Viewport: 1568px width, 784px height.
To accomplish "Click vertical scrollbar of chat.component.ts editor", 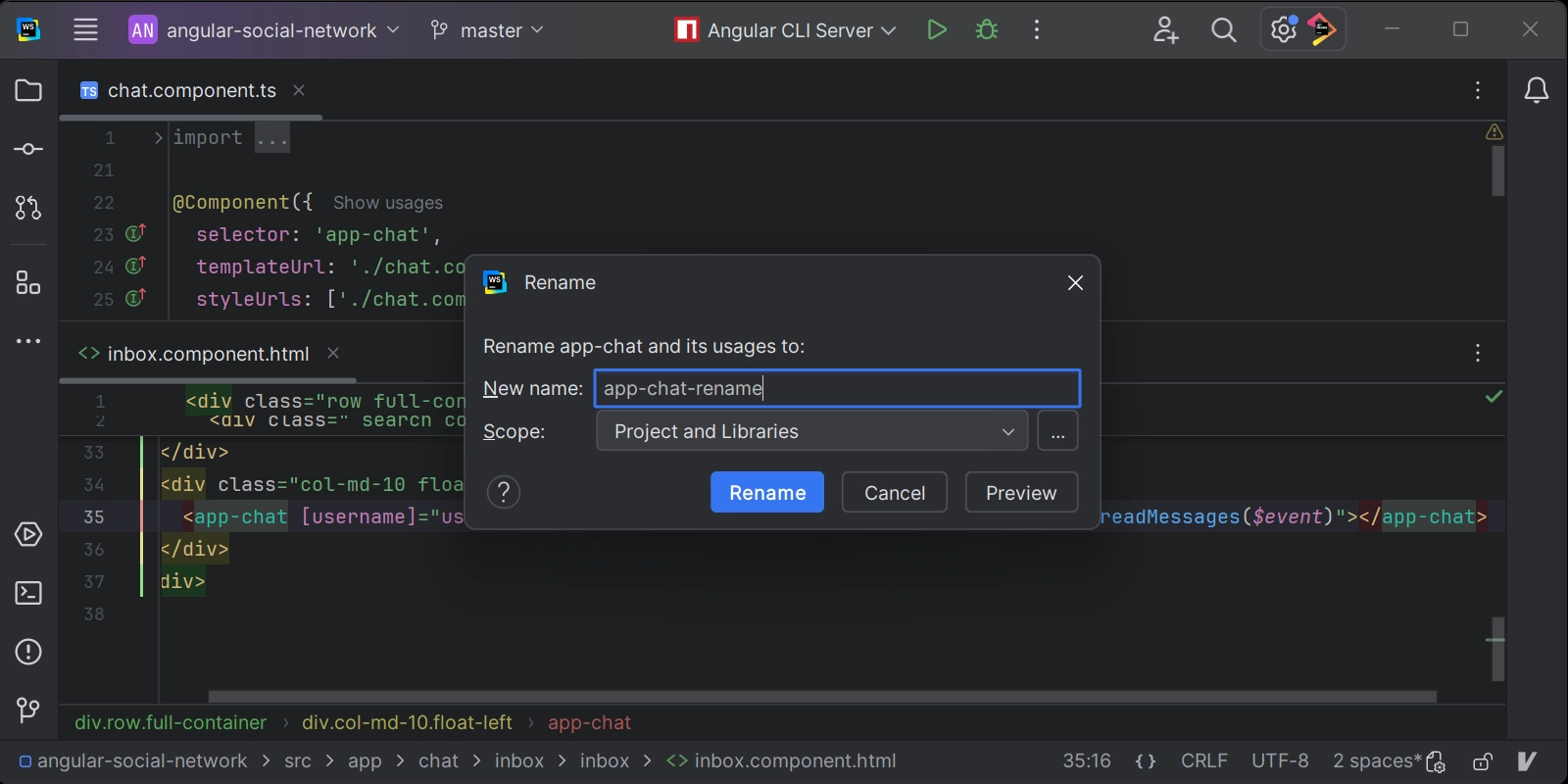I will pos(1497,171).
